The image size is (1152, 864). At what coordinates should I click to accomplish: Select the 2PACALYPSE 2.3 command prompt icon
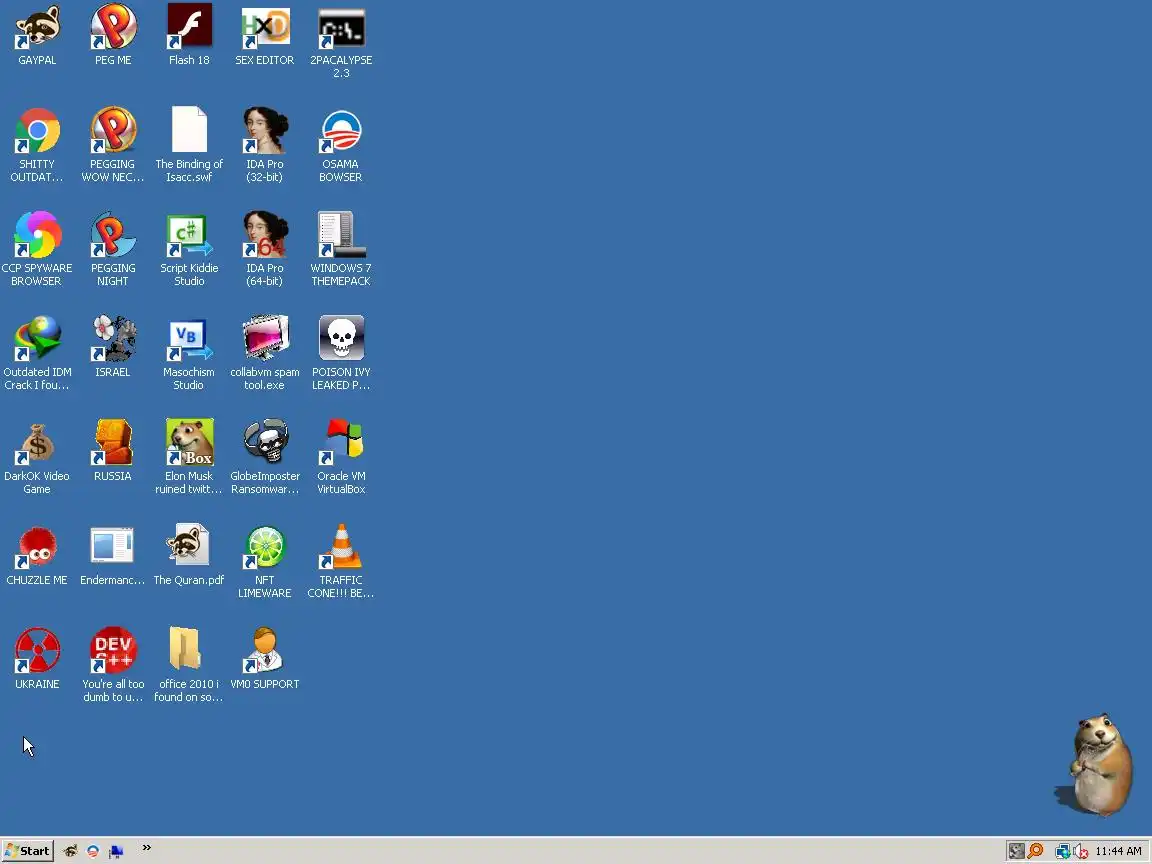click(x=341, y=27)
